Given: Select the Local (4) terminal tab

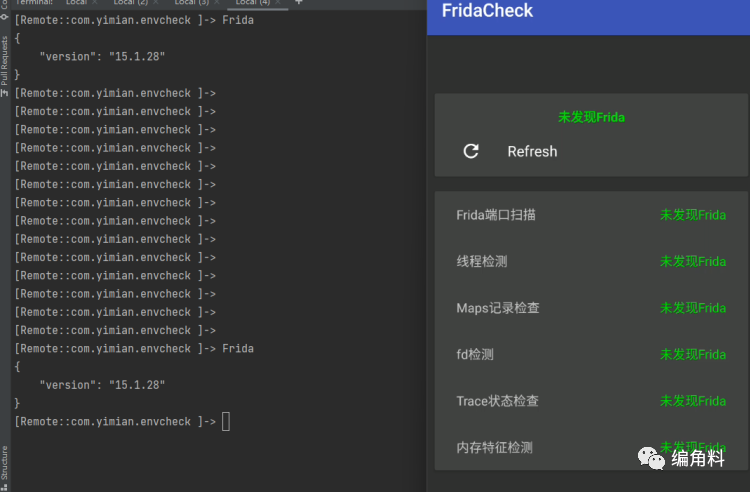Looking at the screenshot, I should click(x=253, y=2).
